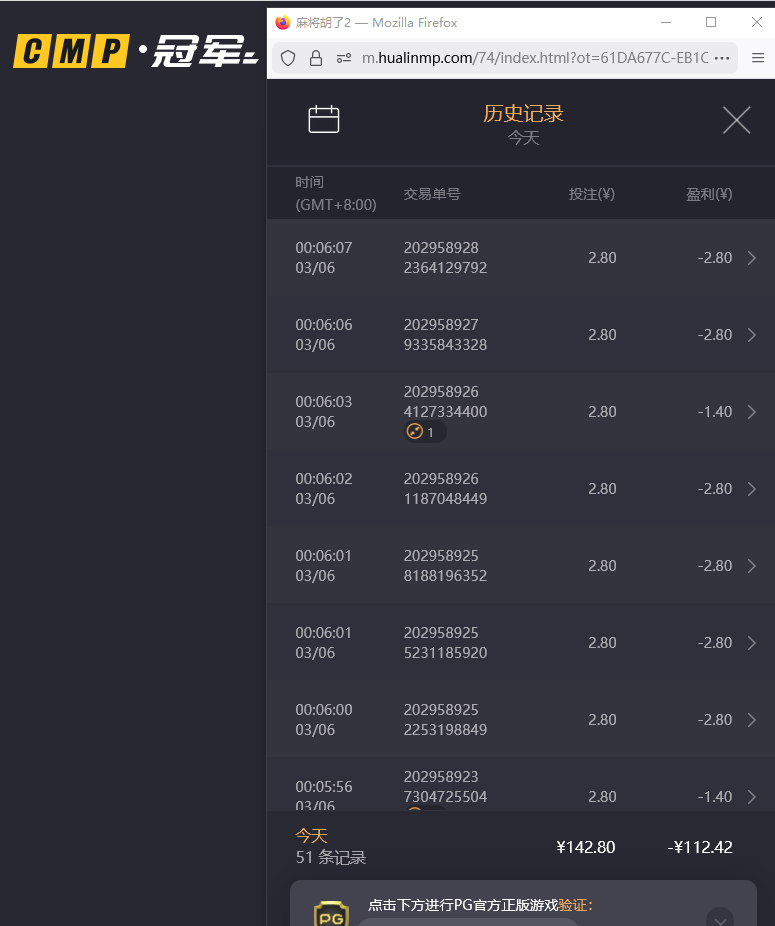Open the calendar date filter icon
The width and height of the screenshot is (775, 926).
[324, 120]
